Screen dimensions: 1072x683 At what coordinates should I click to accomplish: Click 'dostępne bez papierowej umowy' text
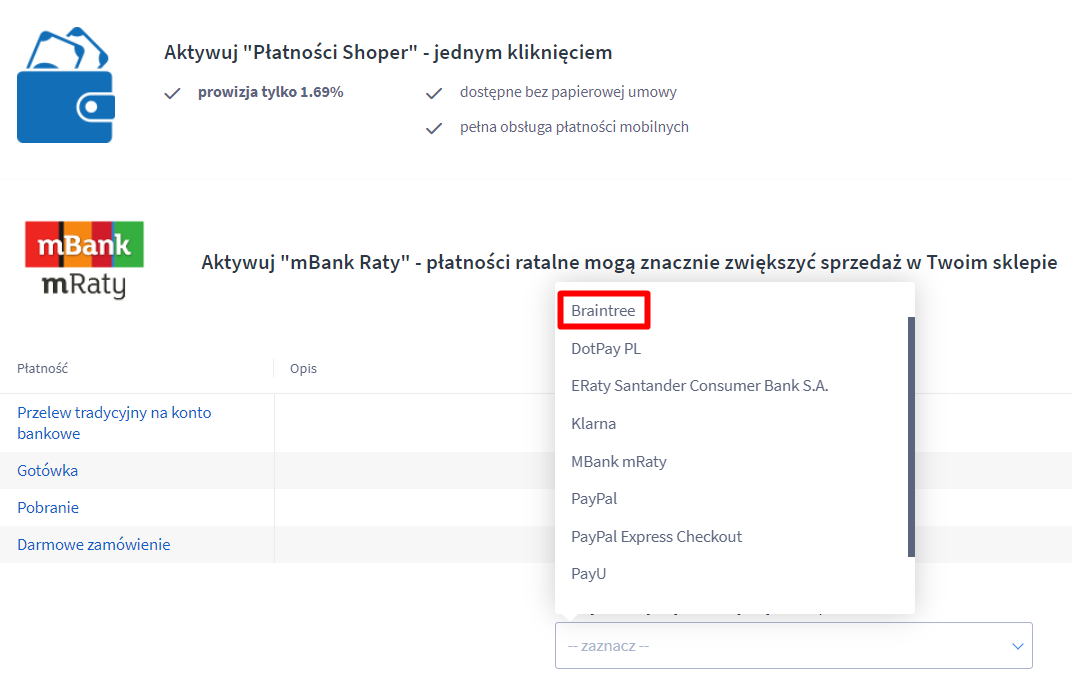point(568,92)
